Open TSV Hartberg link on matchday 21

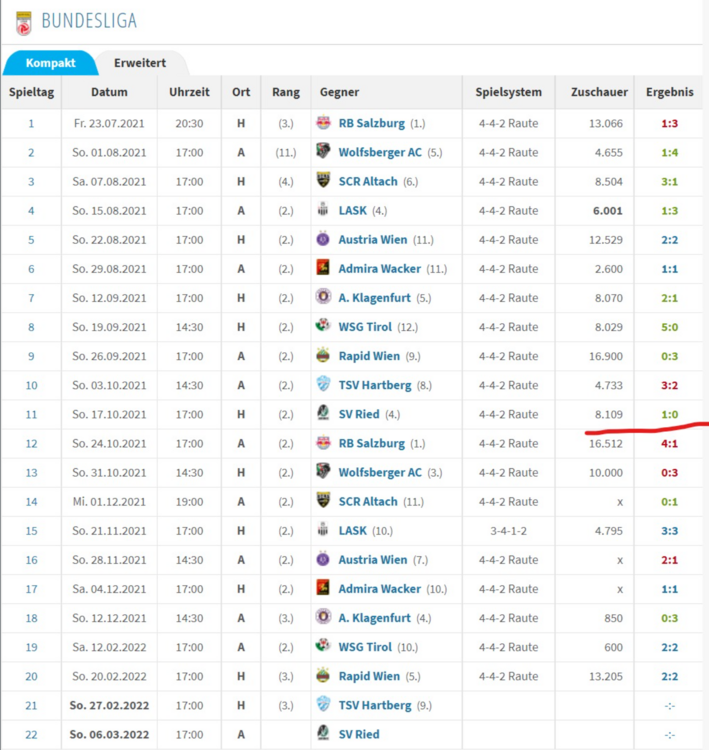tap(375, 706)
